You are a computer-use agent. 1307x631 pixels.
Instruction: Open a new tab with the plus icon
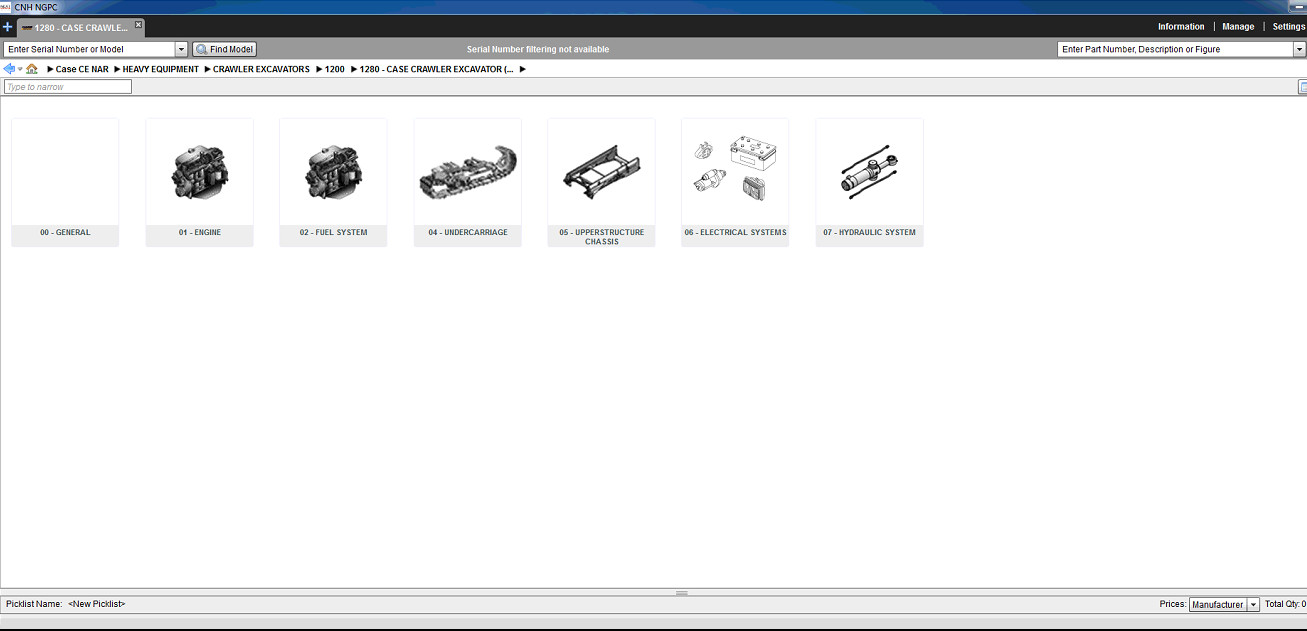point(8,27)
